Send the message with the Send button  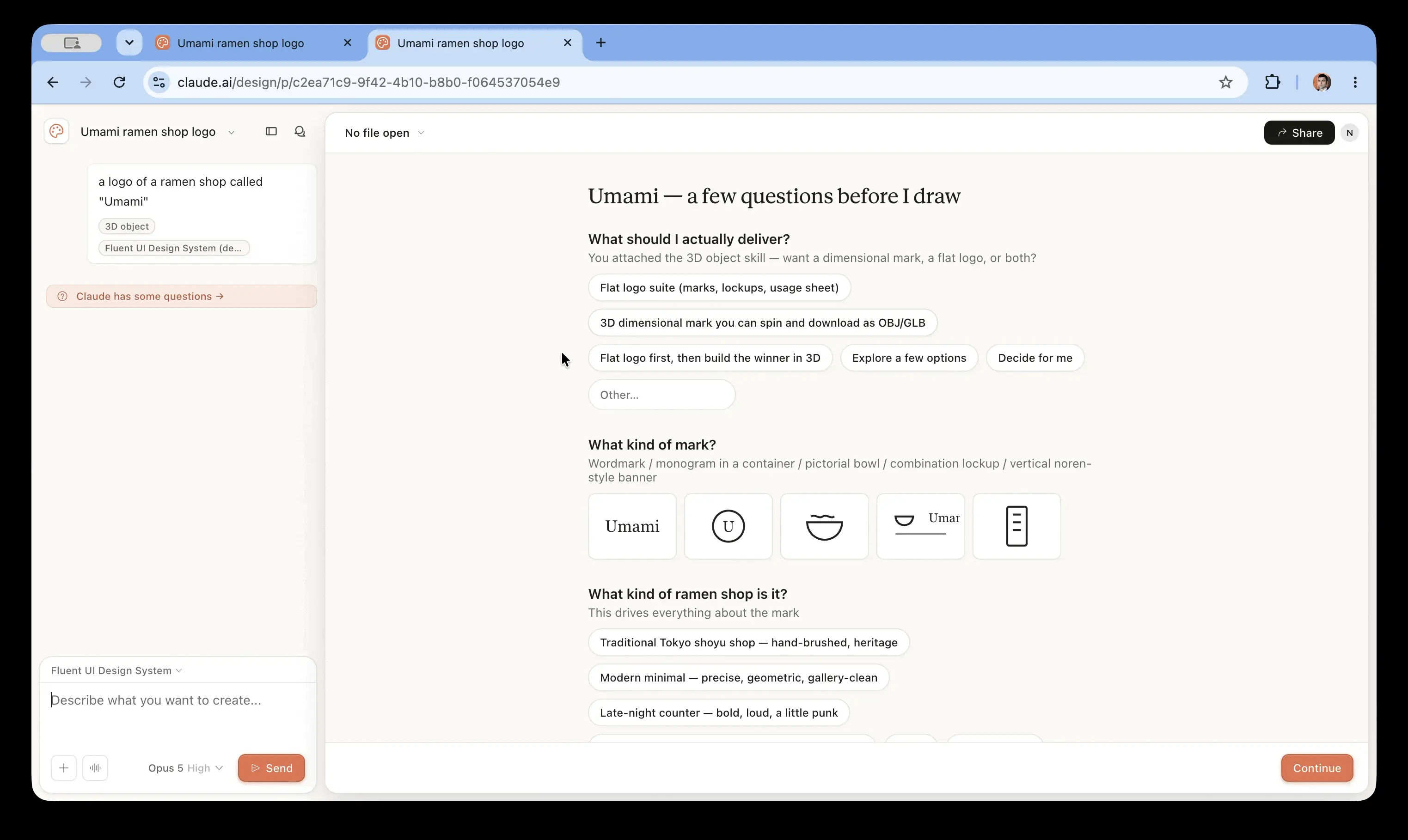[271, 768]
